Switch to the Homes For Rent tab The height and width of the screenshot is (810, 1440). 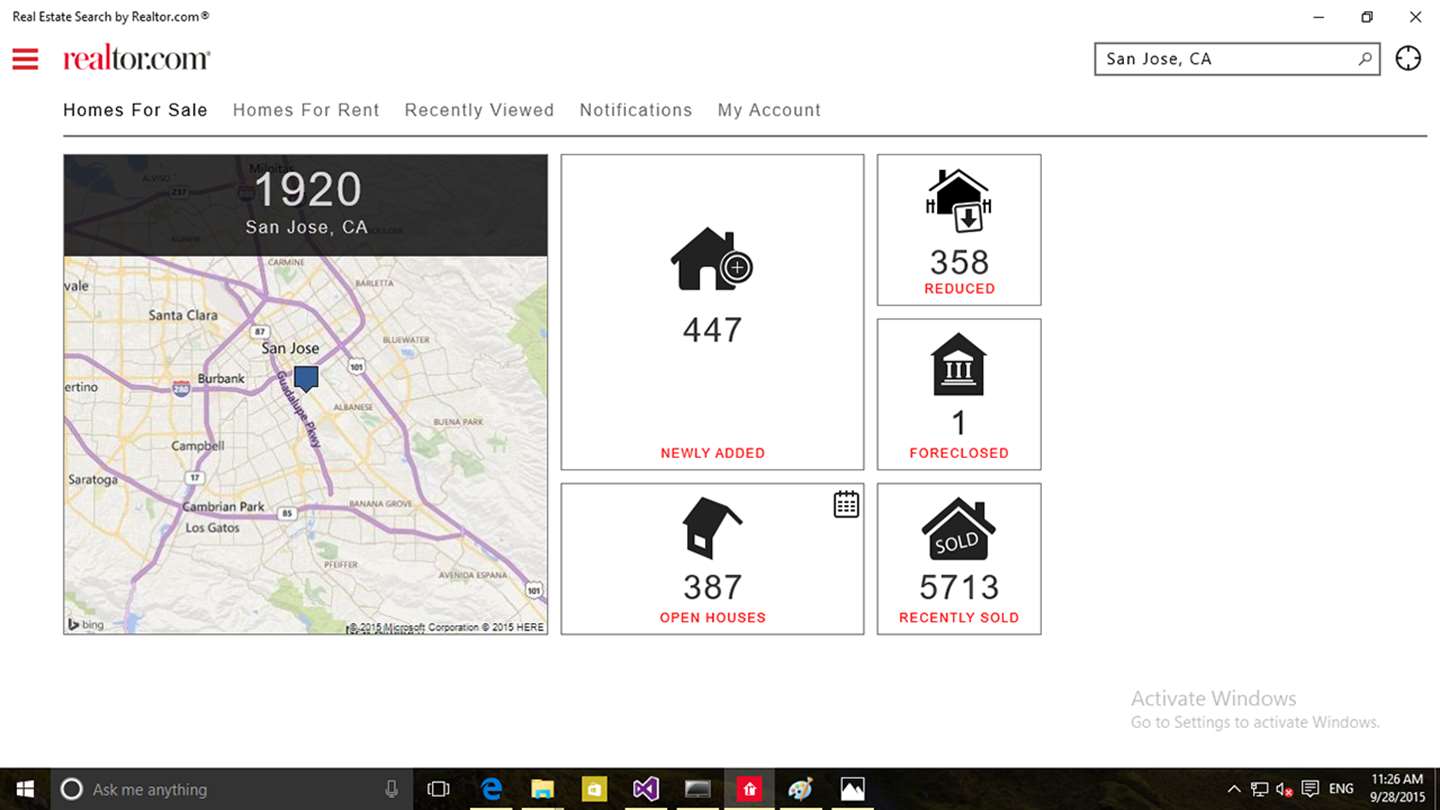tap(306, 110)
